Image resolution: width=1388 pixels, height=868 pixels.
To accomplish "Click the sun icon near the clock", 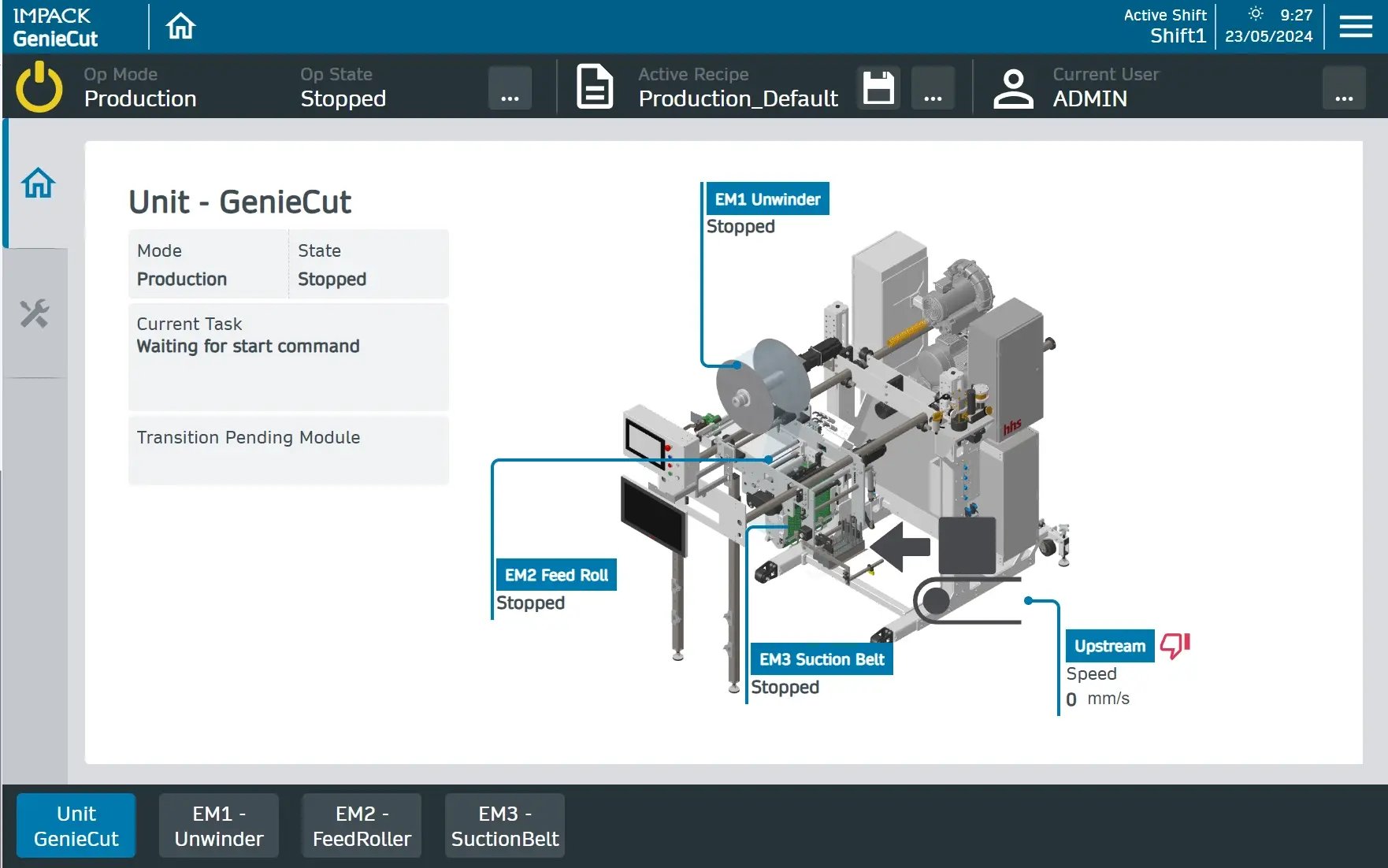I will [1256, 13].
